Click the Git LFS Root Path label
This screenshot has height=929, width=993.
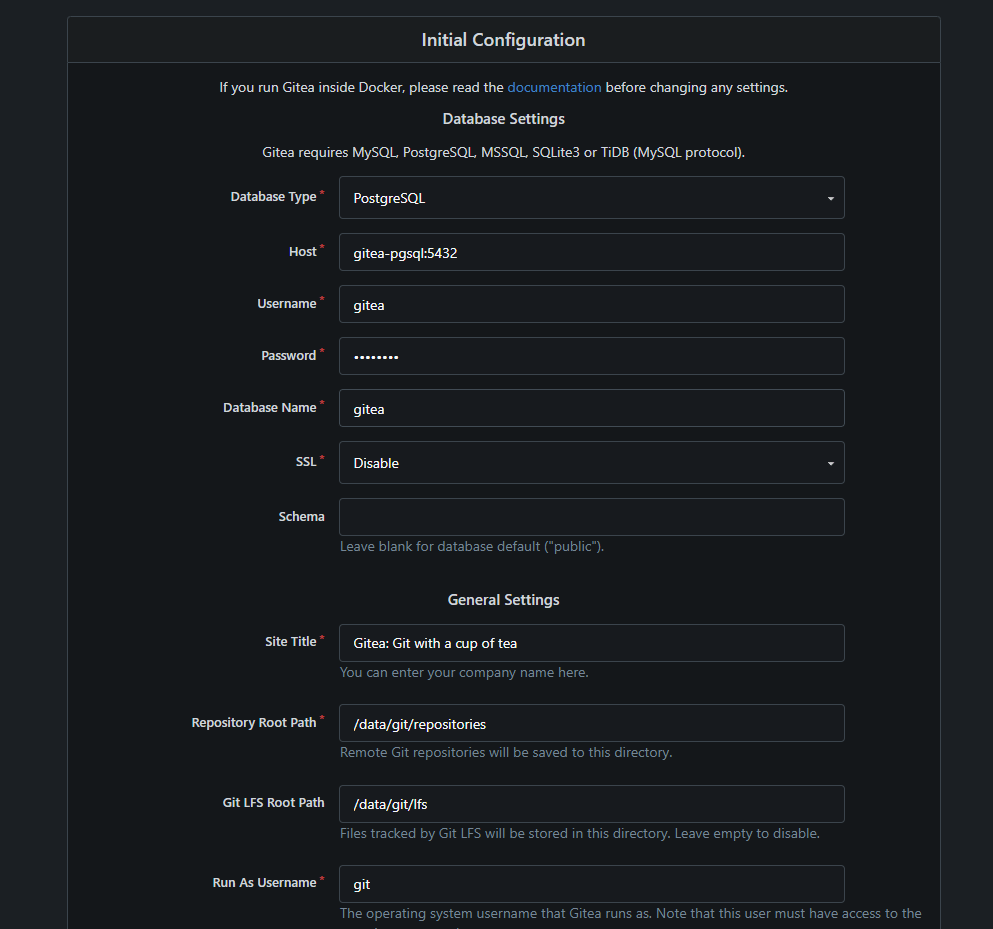[274, 802]
